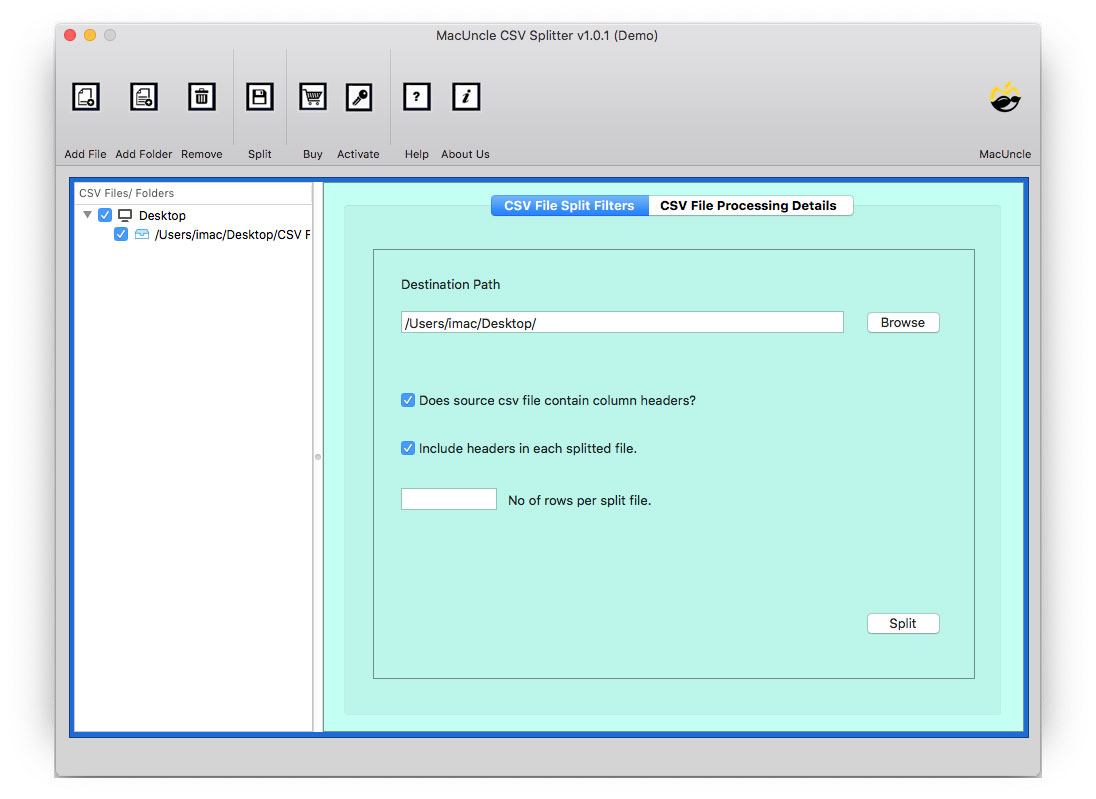Viewport: 1096px width, 799px height.
Task: Click the pane divider handle dot
Action: pos(318,457)
